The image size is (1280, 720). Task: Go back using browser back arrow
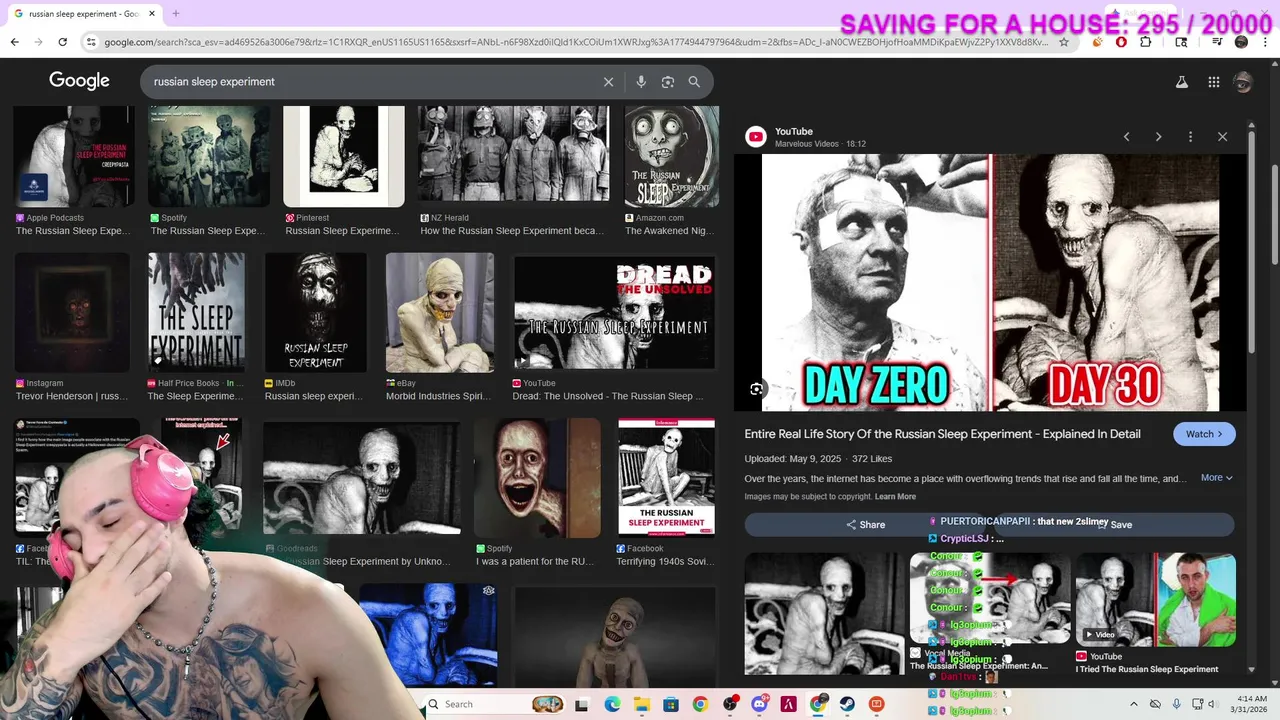(14, 42)
